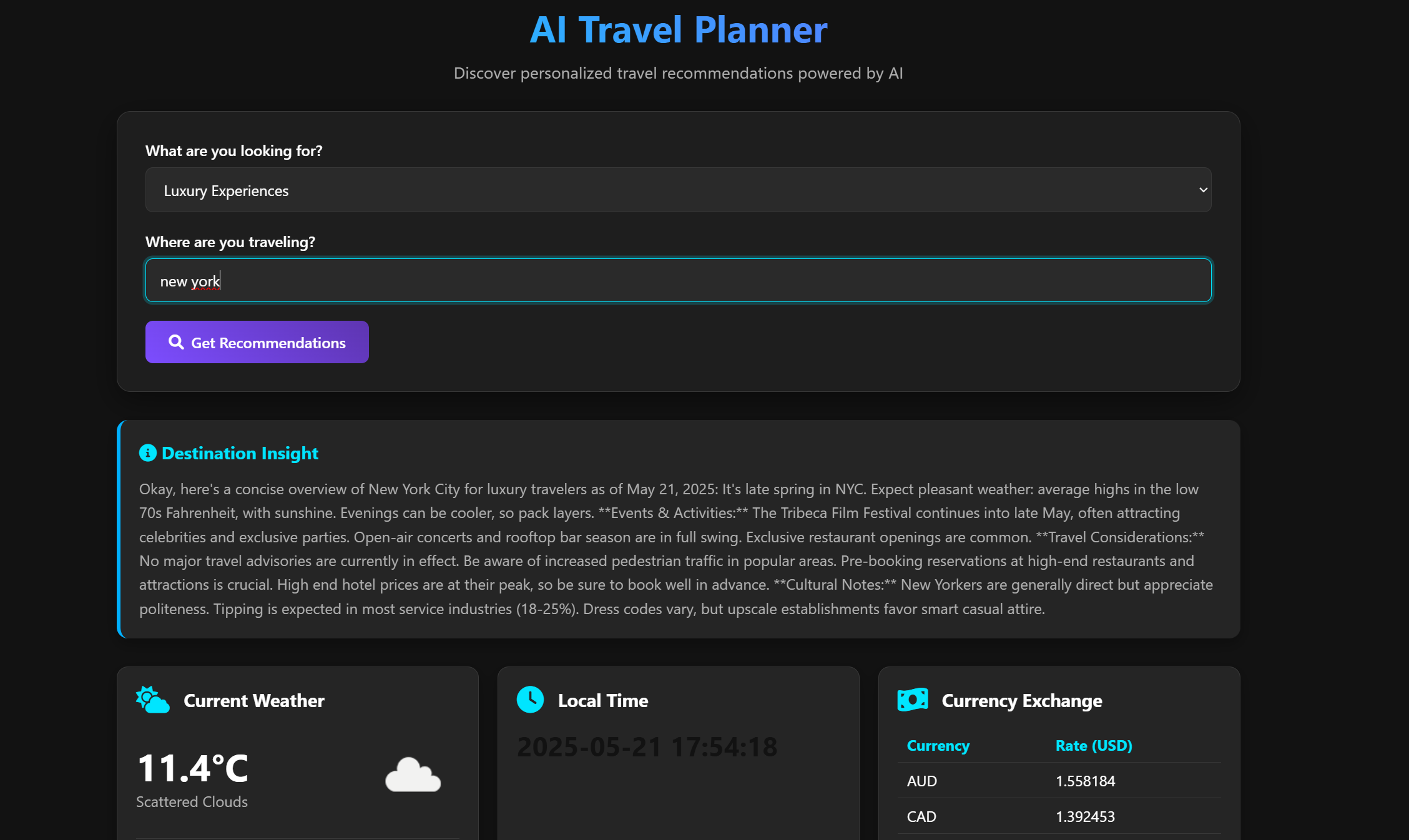Click the Currency Exchange heading

(x=1022, y=701)
